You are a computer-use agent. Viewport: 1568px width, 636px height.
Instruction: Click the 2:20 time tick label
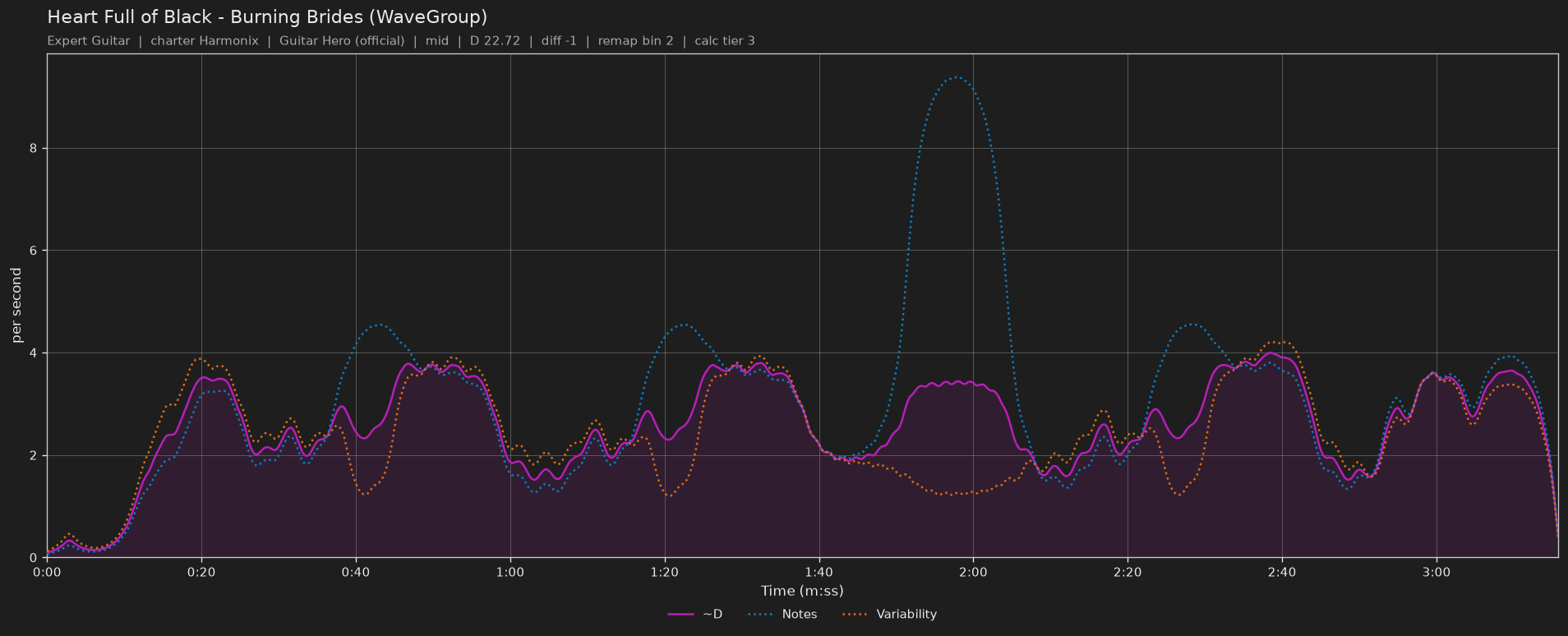coord(1128,572)
